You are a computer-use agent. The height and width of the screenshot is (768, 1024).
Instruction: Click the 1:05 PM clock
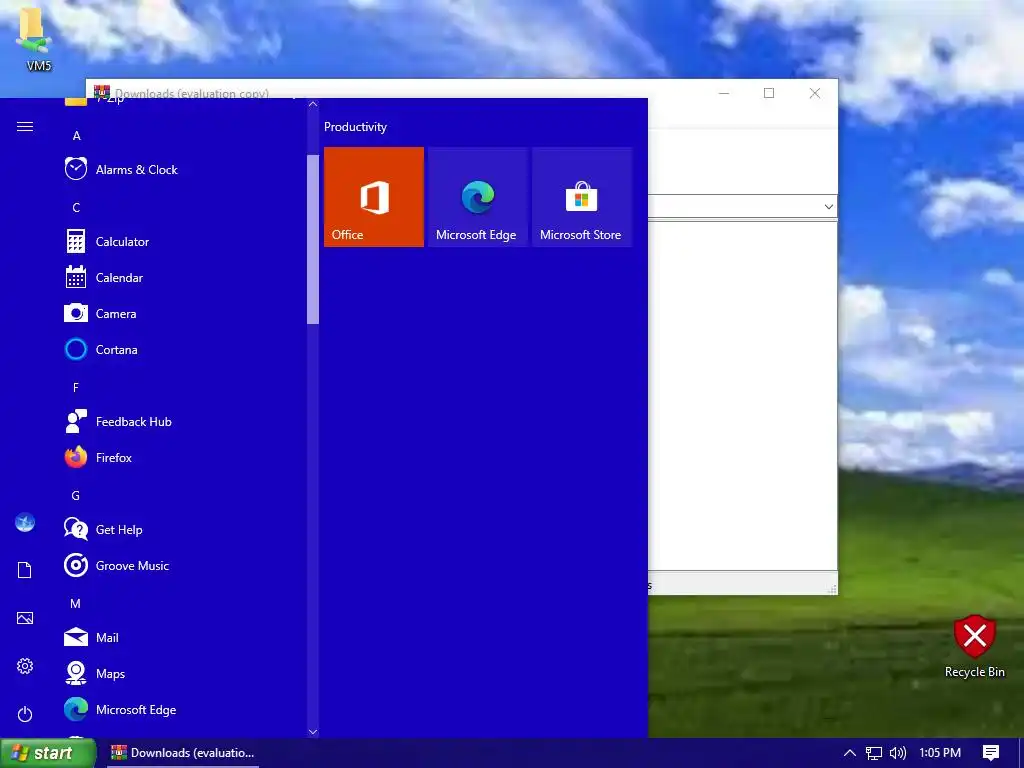pyautogui.click(x=940, y=753)
